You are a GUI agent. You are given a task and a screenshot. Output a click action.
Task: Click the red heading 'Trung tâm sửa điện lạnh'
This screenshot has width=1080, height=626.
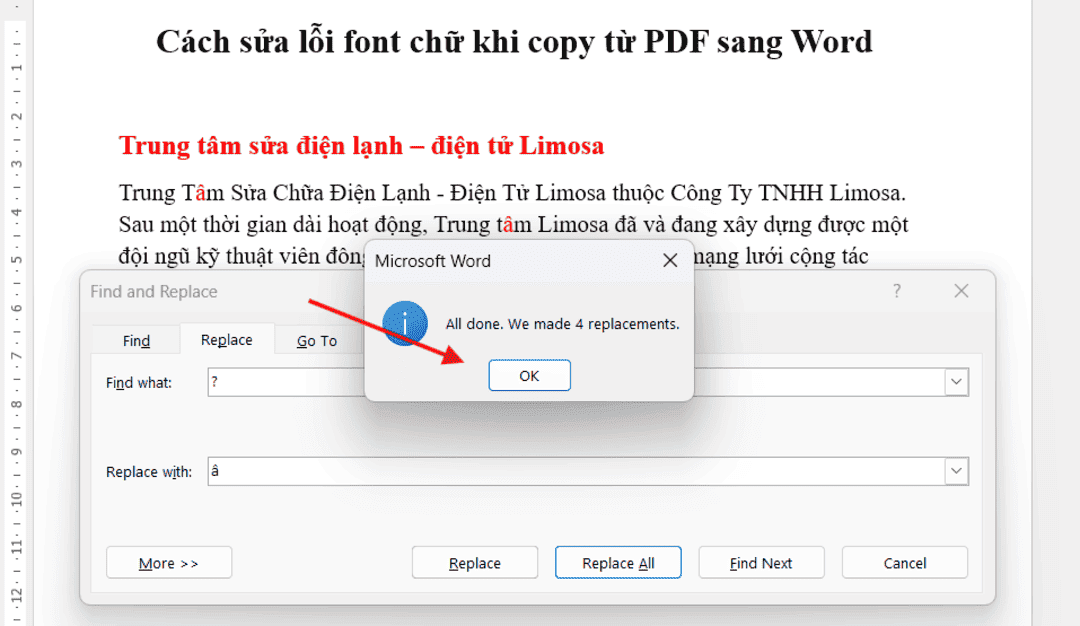(261, 146)
